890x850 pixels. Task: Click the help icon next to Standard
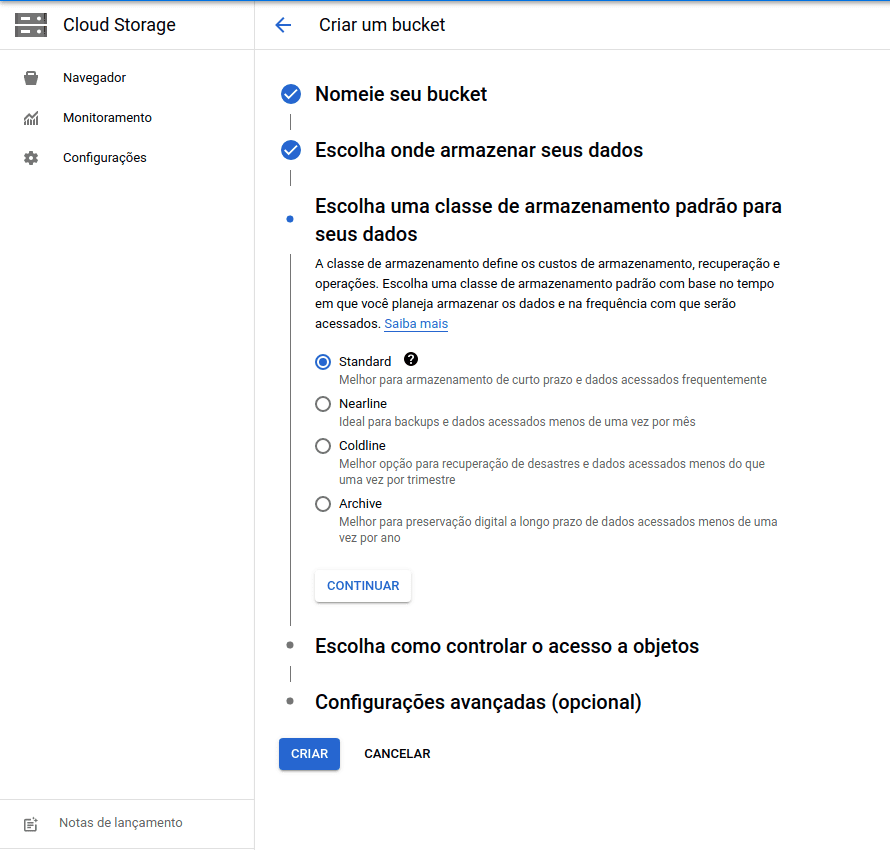click(x=410, y=360)
